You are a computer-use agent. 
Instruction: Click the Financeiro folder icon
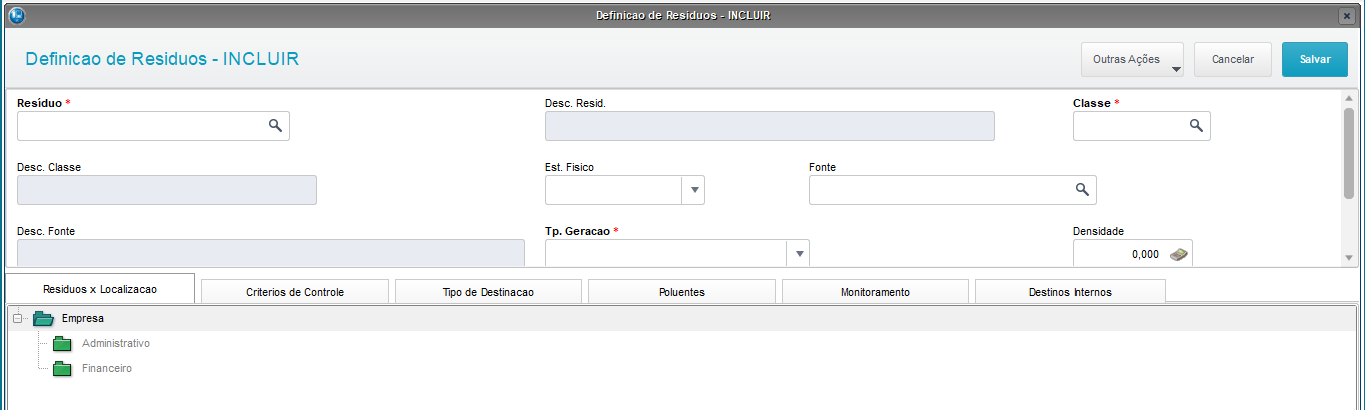pos(63,369)
